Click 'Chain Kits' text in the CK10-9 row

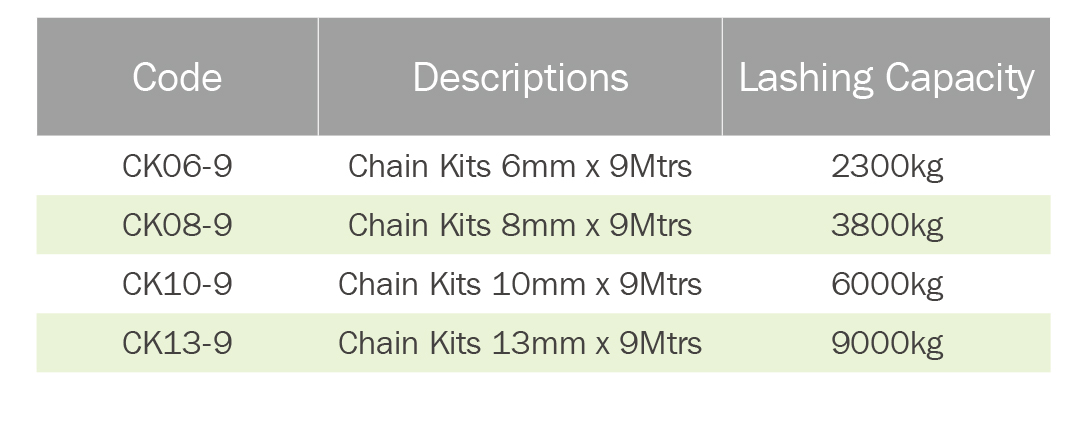coord(410,284)
